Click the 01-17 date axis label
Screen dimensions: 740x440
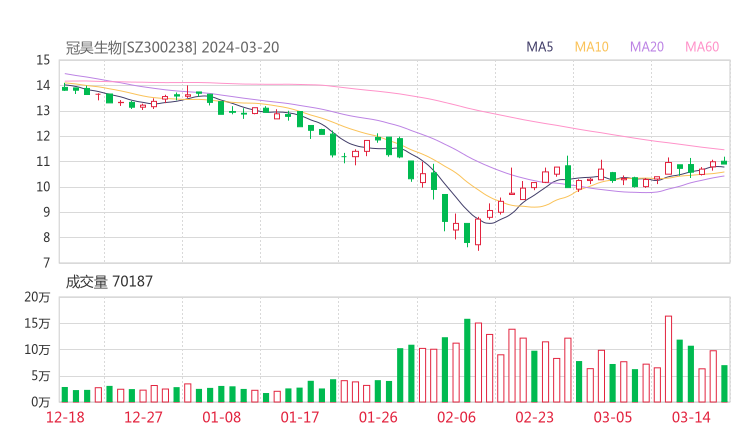pos(300,417)
